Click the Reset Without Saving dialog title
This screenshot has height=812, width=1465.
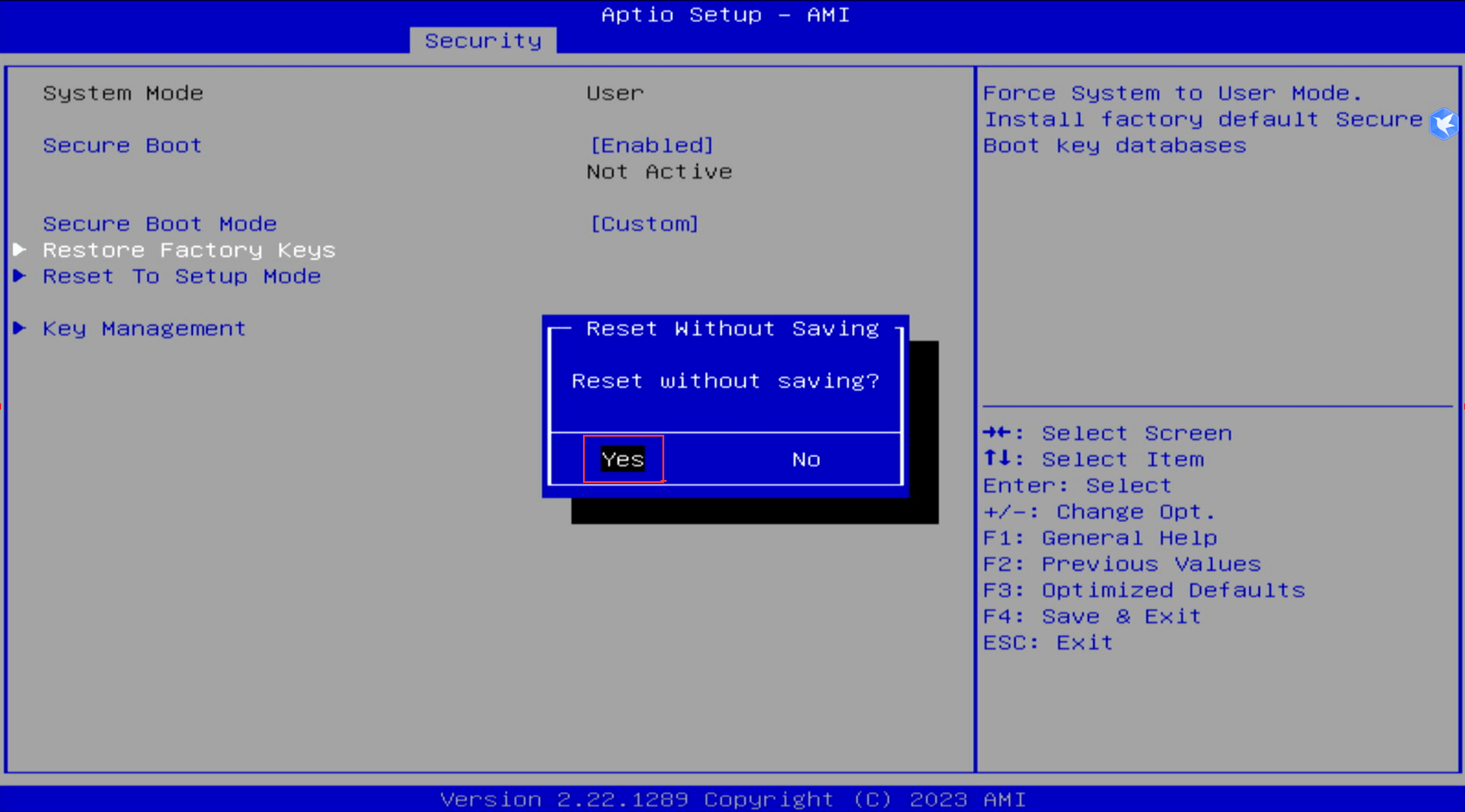click(x=732, y=329)
